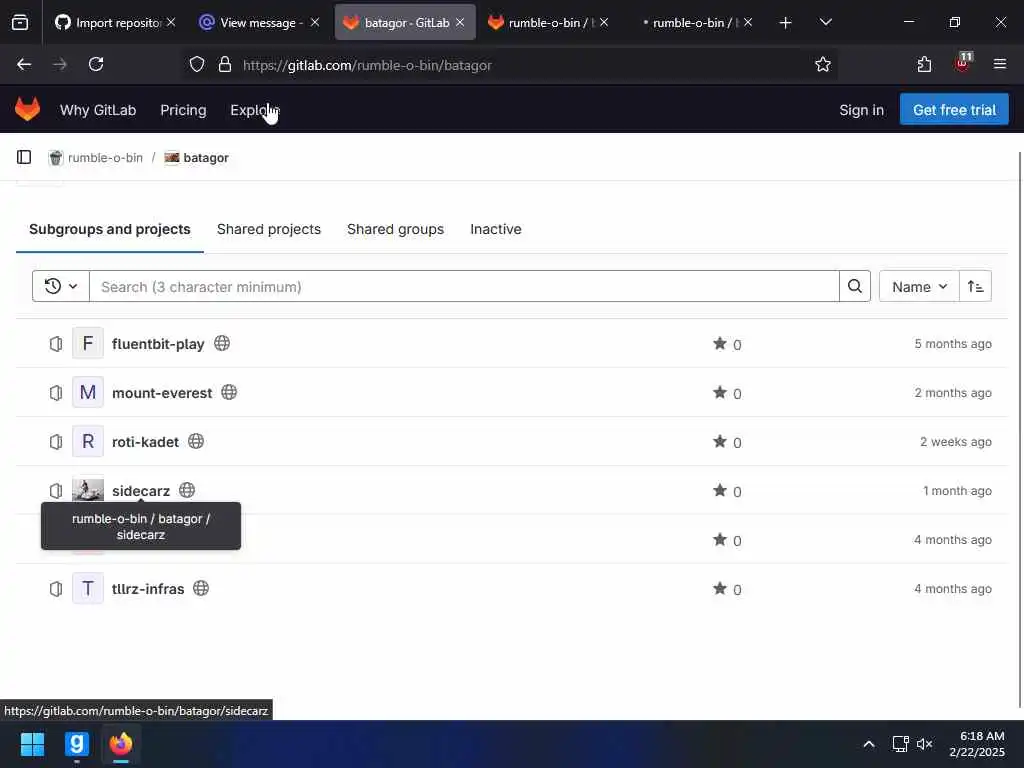Click the star icon in fluentbit-play row
The width and height of the screenshot is (1024, 768).
(720, 343)
